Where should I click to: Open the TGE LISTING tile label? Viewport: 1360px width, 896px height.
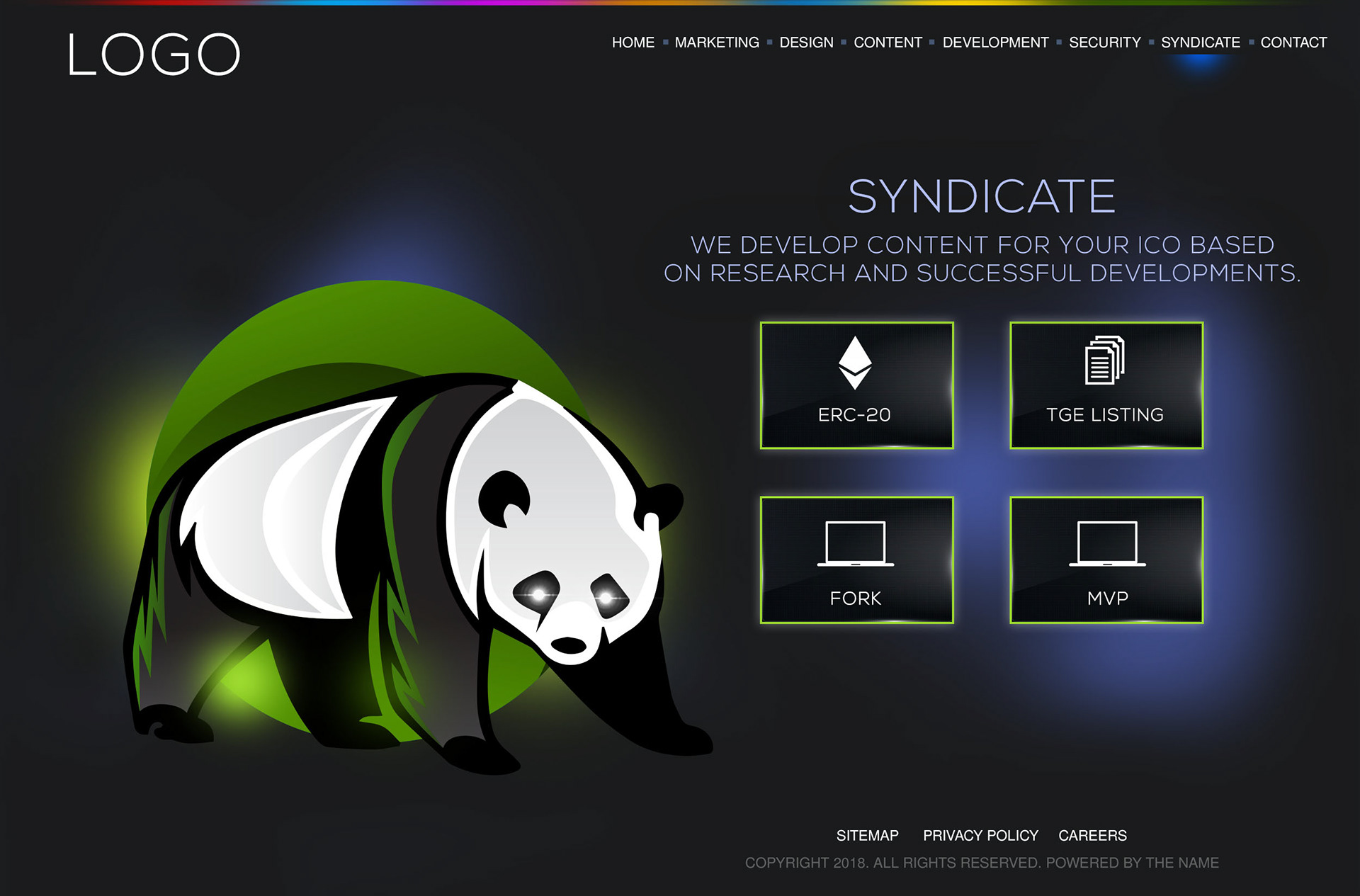pos(1105,415)
